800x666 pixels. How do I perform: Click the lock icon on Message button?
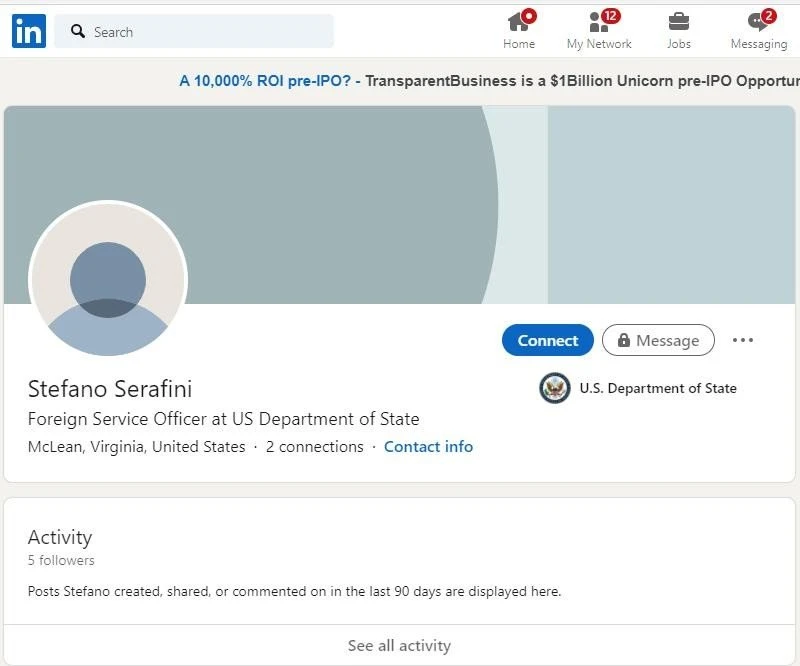point(624,341)
